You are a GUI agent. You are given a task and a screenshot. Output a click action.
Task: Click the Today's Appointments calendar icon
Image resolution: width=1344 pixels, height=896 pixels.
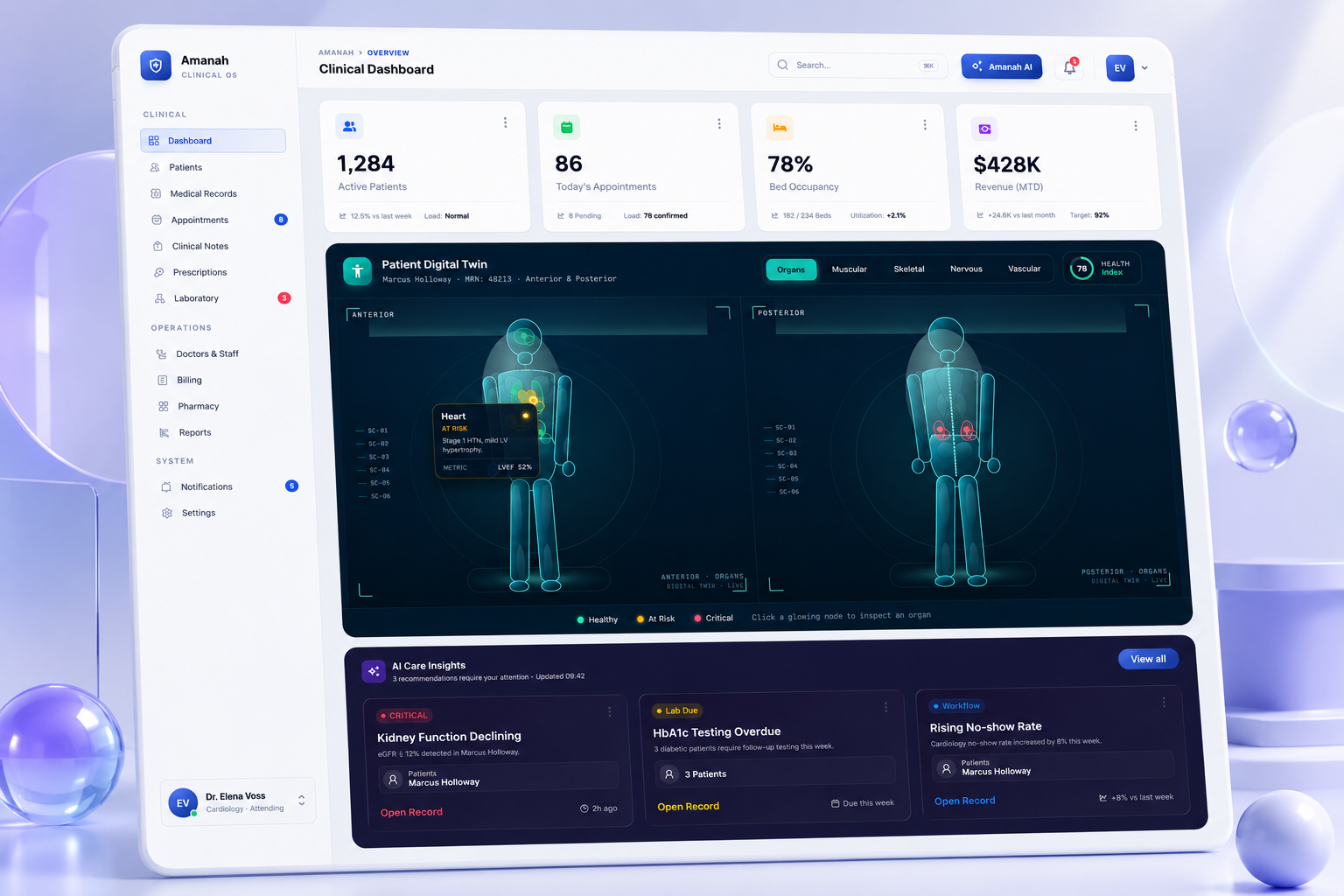coord(566,128)
